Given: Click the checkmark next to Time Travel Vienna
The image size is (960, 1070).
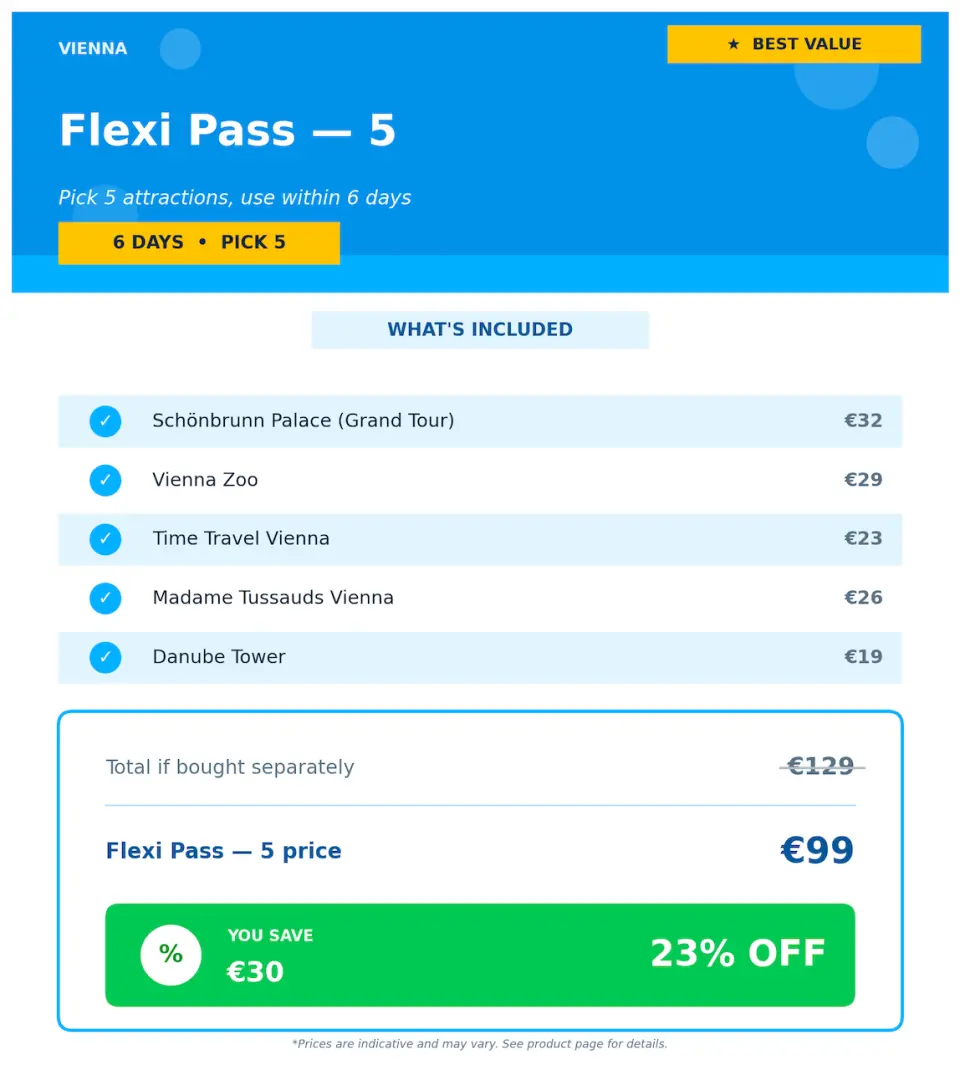Looking at the screenshot, I should pyautogui.click(x=105, y=539).
